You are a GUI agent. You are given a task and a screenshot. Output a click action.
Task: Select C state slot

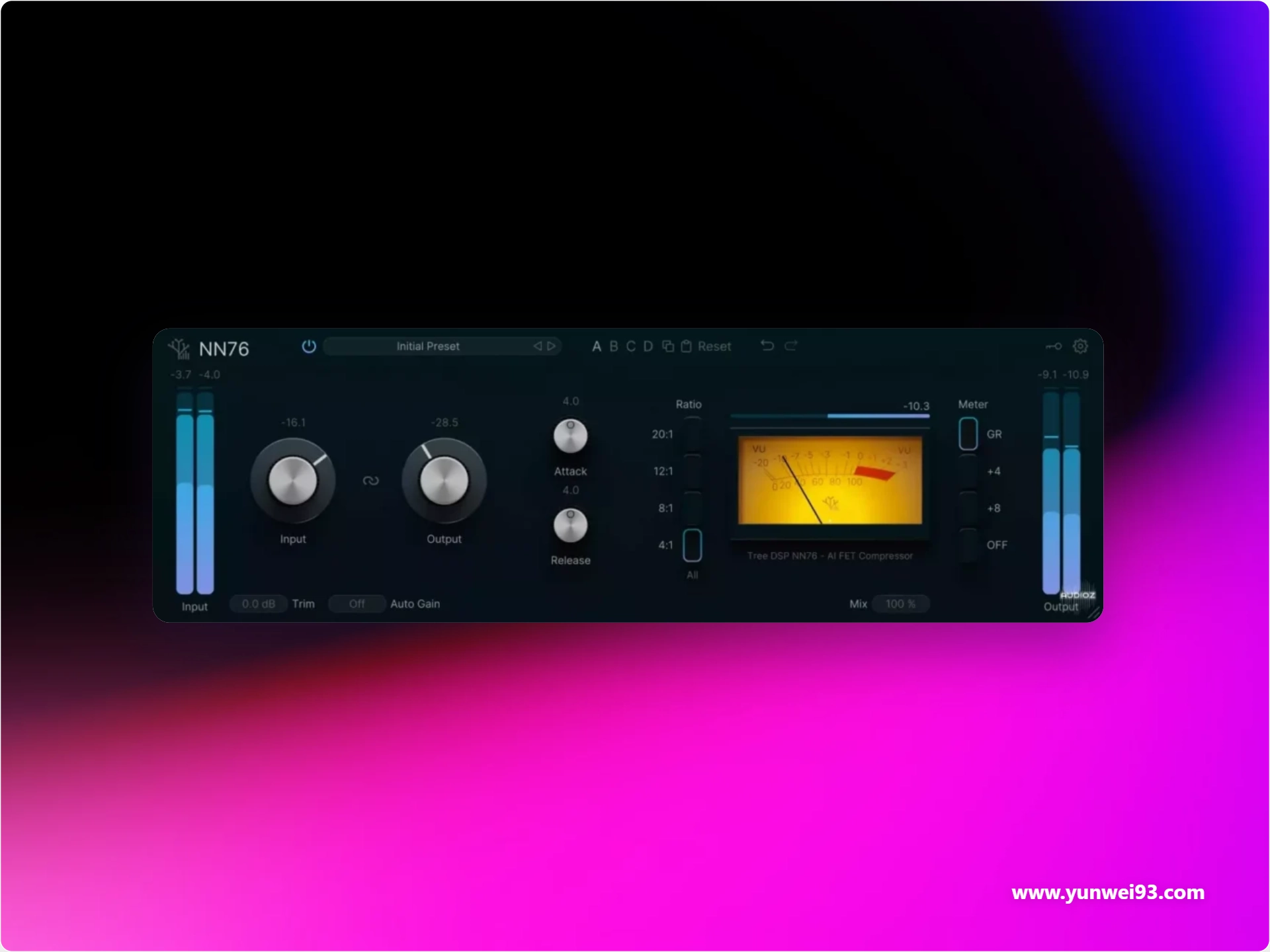coord(631,346)
